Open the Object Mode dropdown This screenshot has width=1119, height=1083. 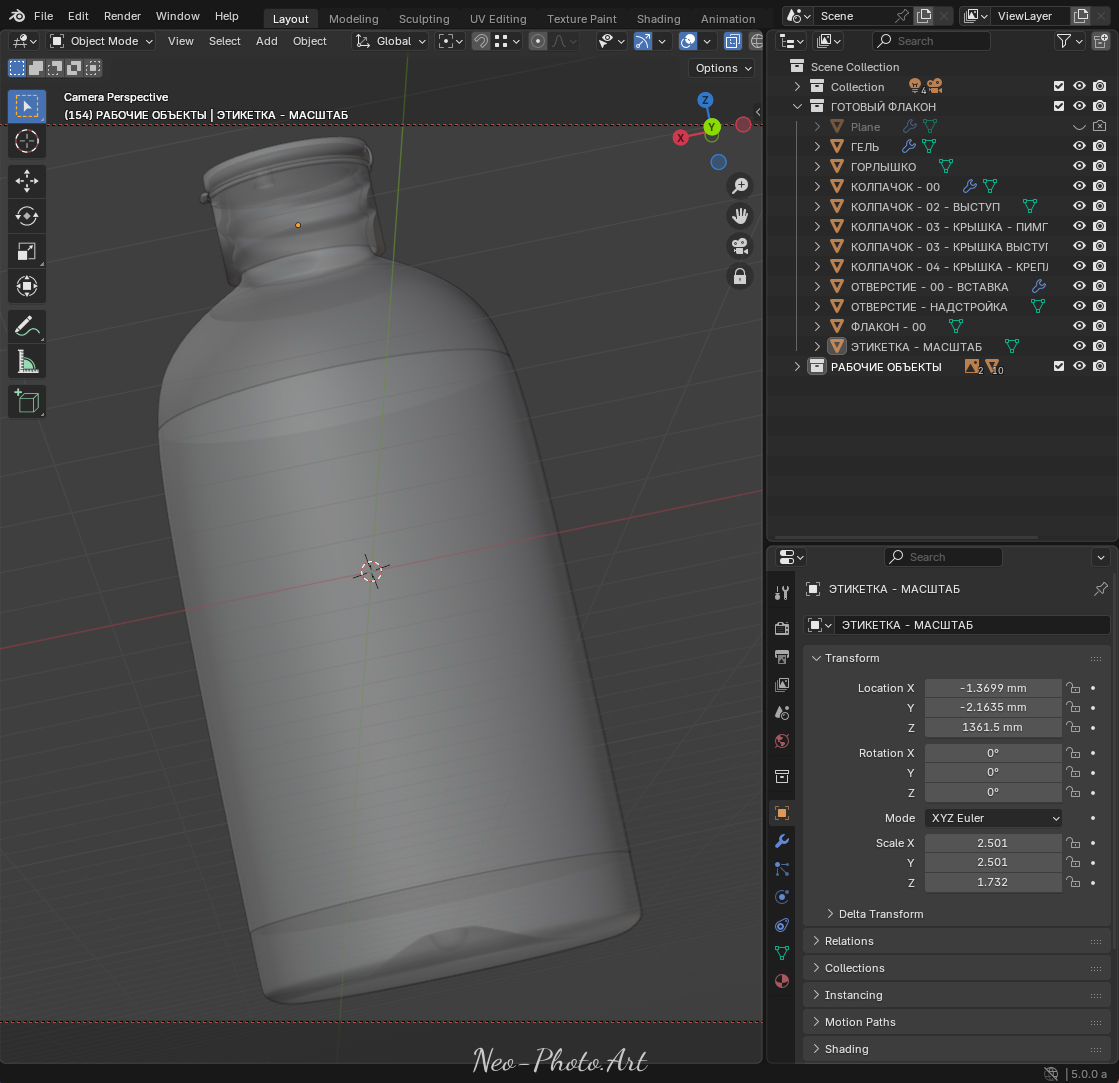101,41
